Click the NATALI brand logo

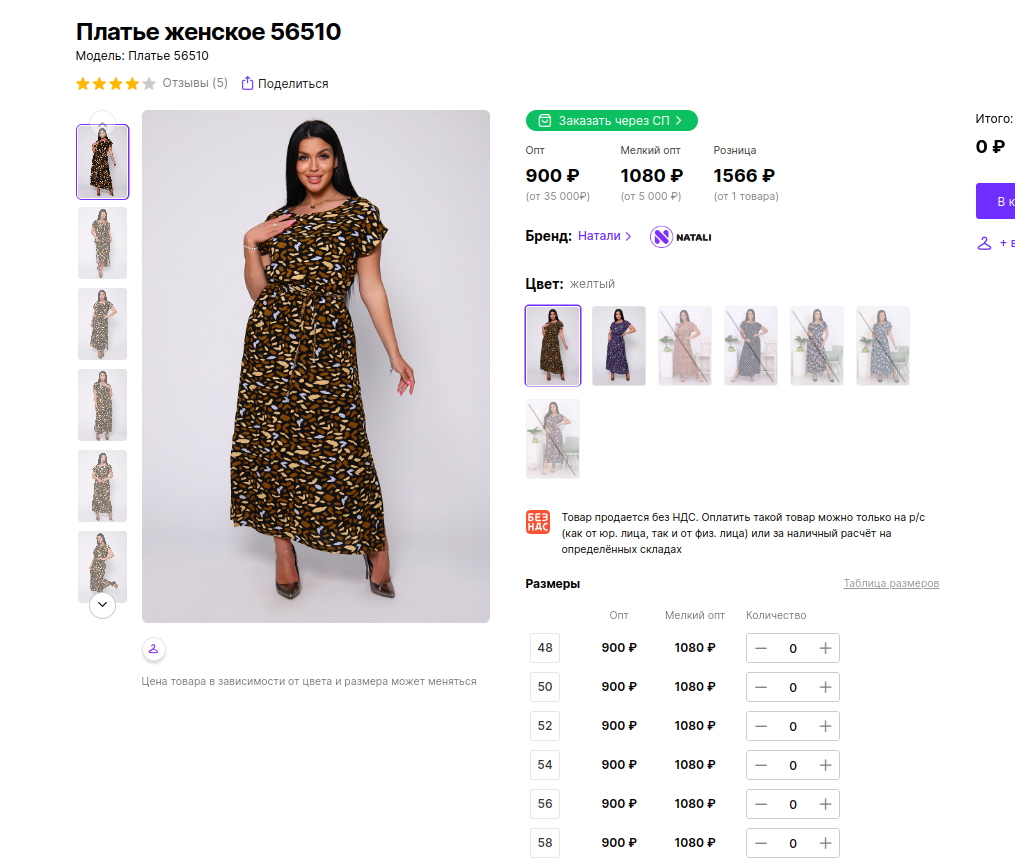pyautogui.click(x=681, y=237)
